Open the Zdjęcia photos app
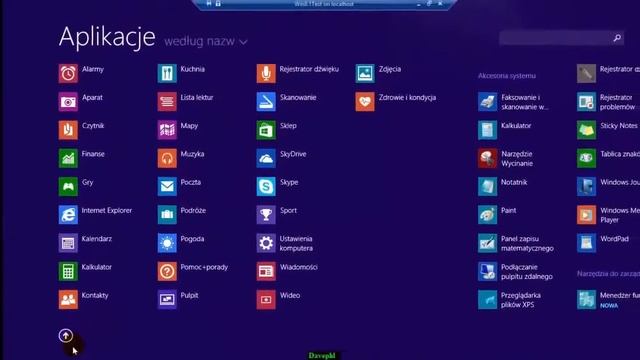Screen dimensions: 640x360 tap(364, 73)
